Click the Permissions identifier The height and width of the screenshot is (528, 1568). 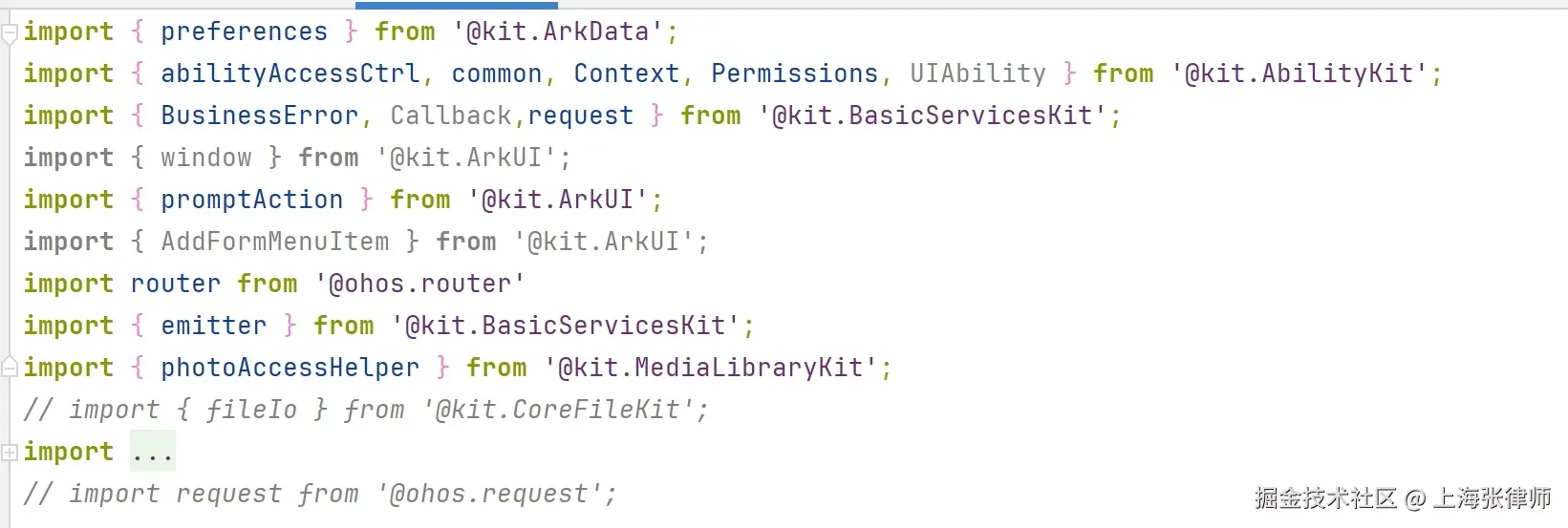[794, 74]
